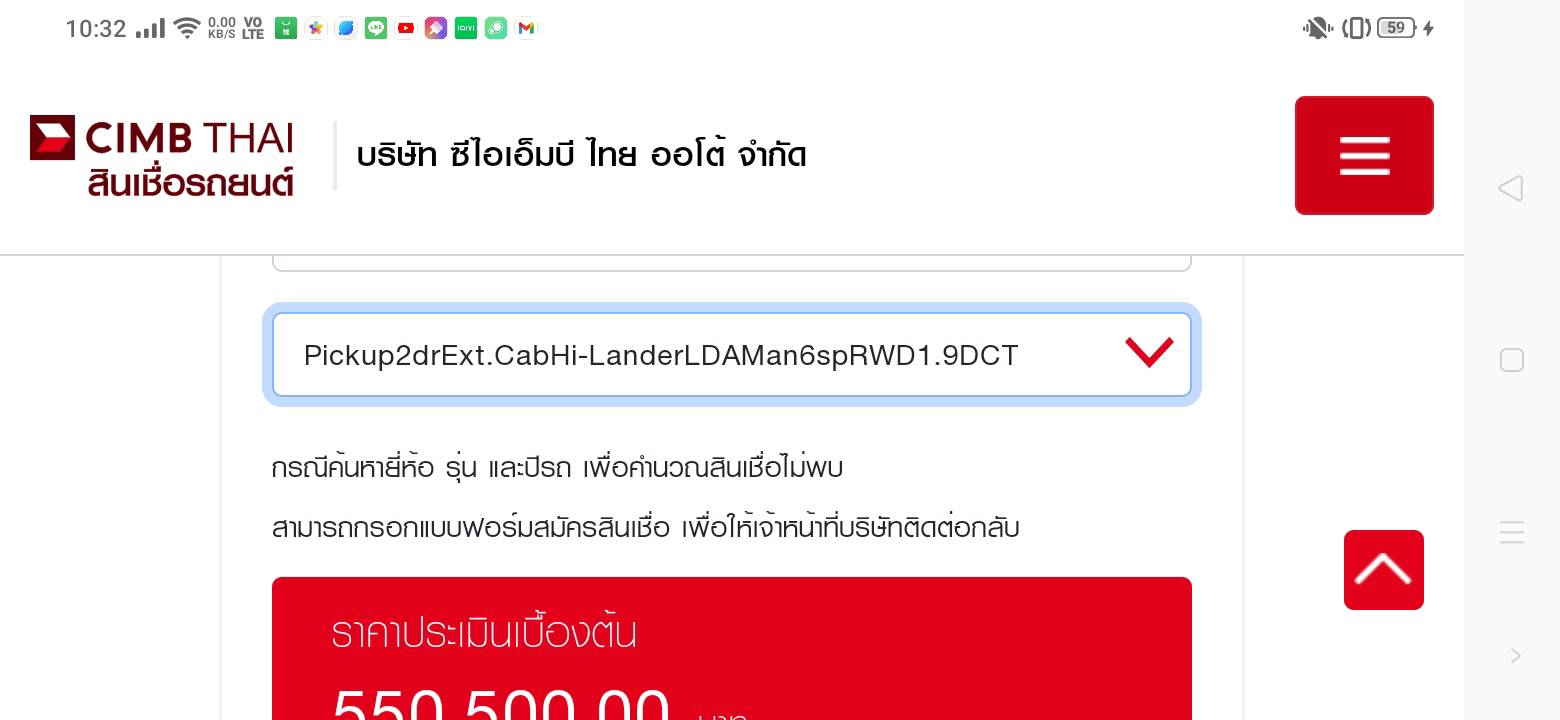Image resolution: width=1560 pixels, height=720 pixels.
Task: Click the บริษัท ซีไอเอ็มบี ไทย ออโต้ title
Action: click(x=582, y=155)
